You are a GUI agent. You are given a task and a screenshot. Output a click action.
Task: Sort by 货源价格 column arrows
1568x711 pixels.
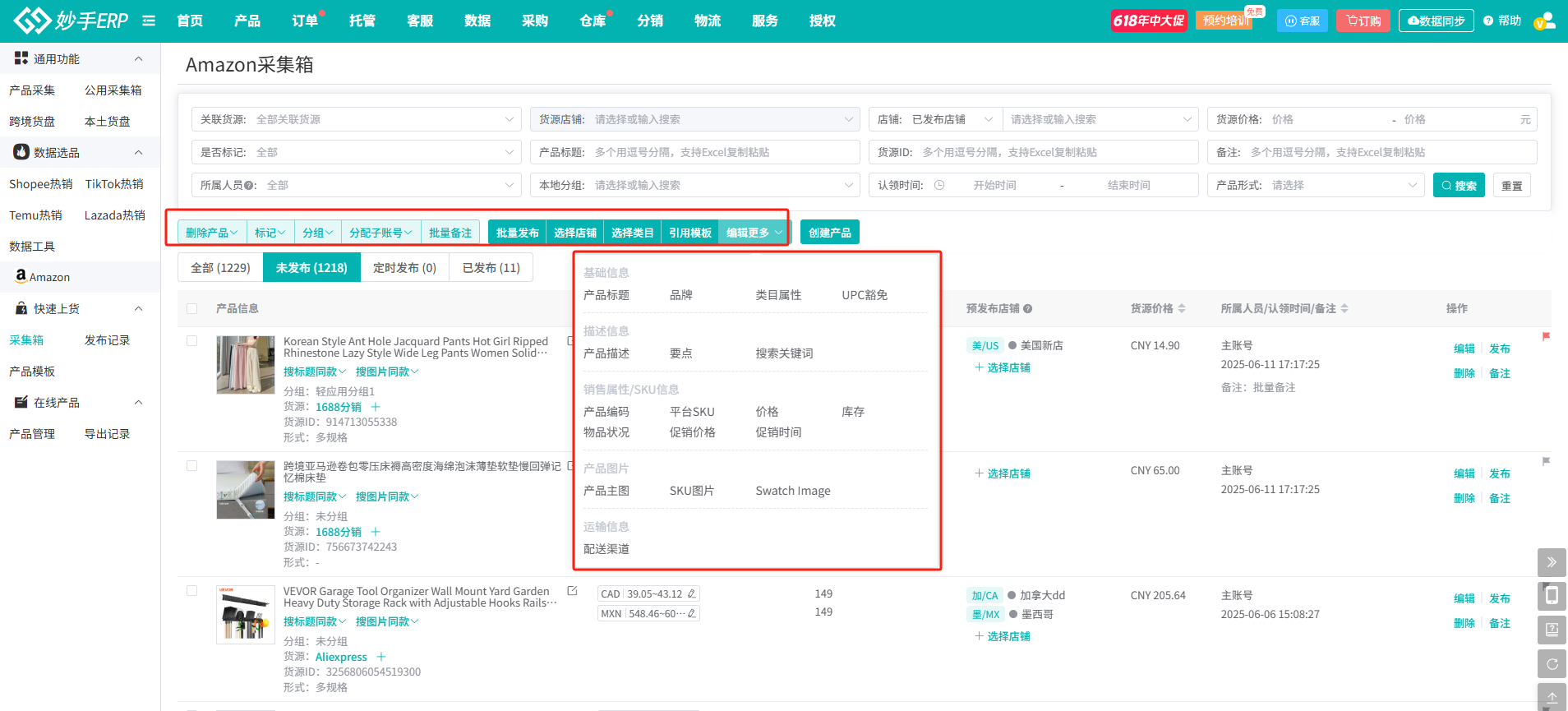1182,309
